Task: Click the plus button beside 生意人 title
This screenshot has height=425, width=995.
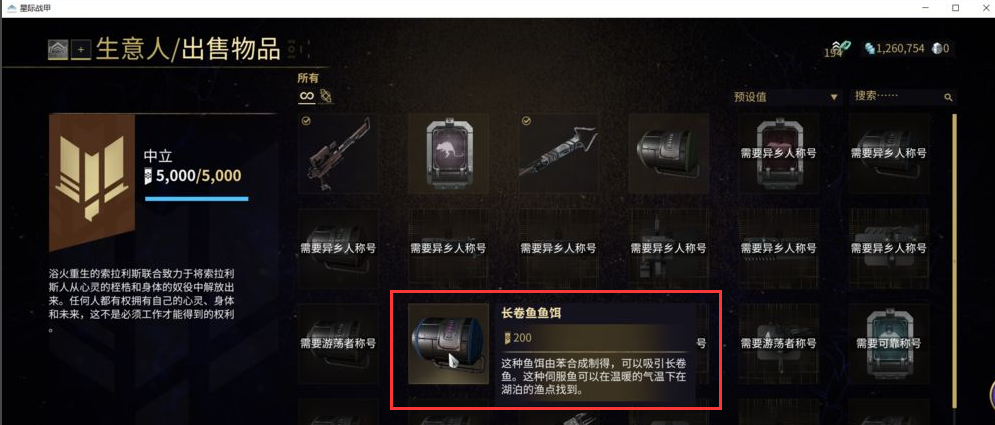Action: (81, 49)
